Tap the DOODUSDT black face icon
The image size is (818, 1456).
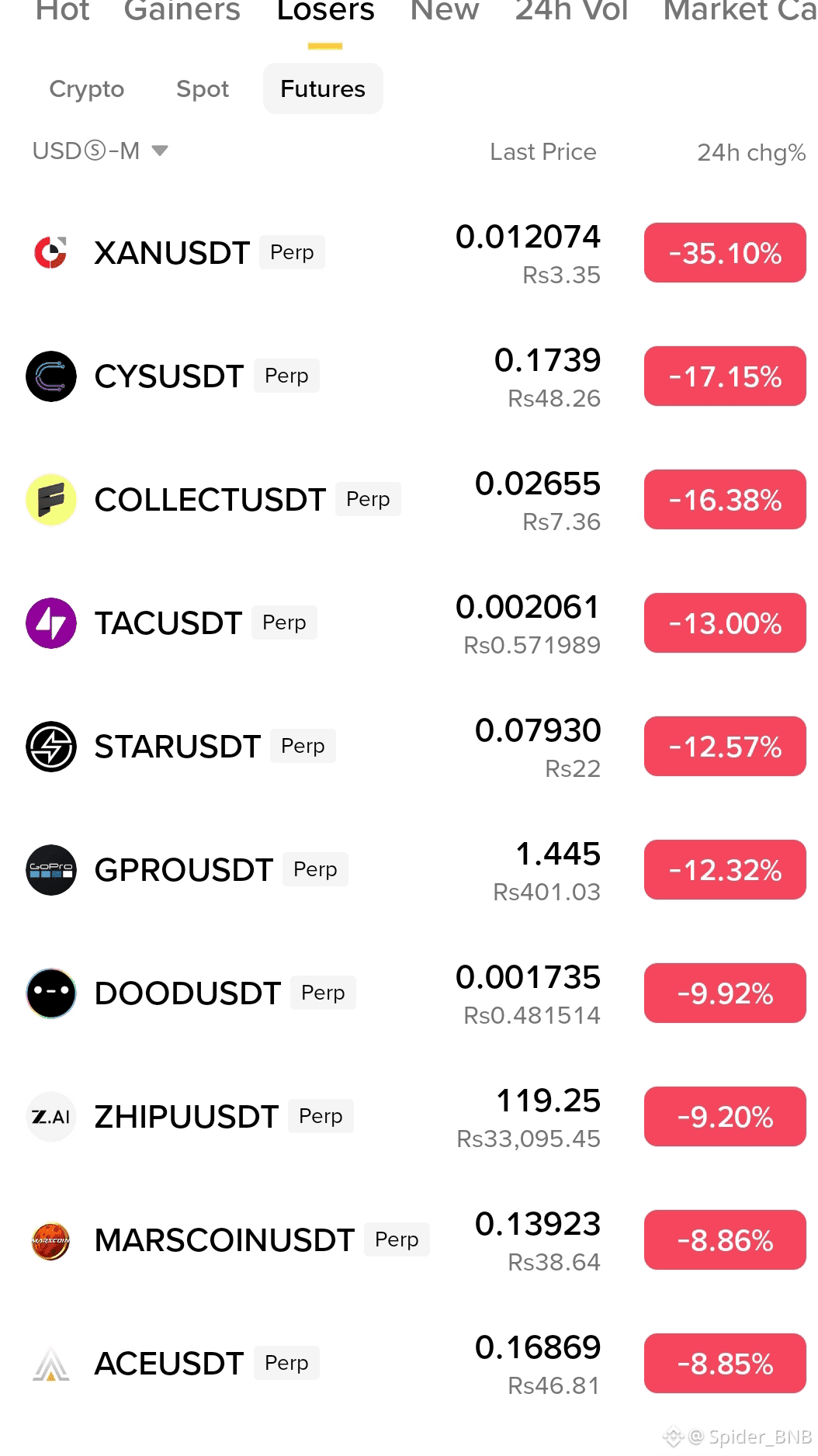click(51, 993)
